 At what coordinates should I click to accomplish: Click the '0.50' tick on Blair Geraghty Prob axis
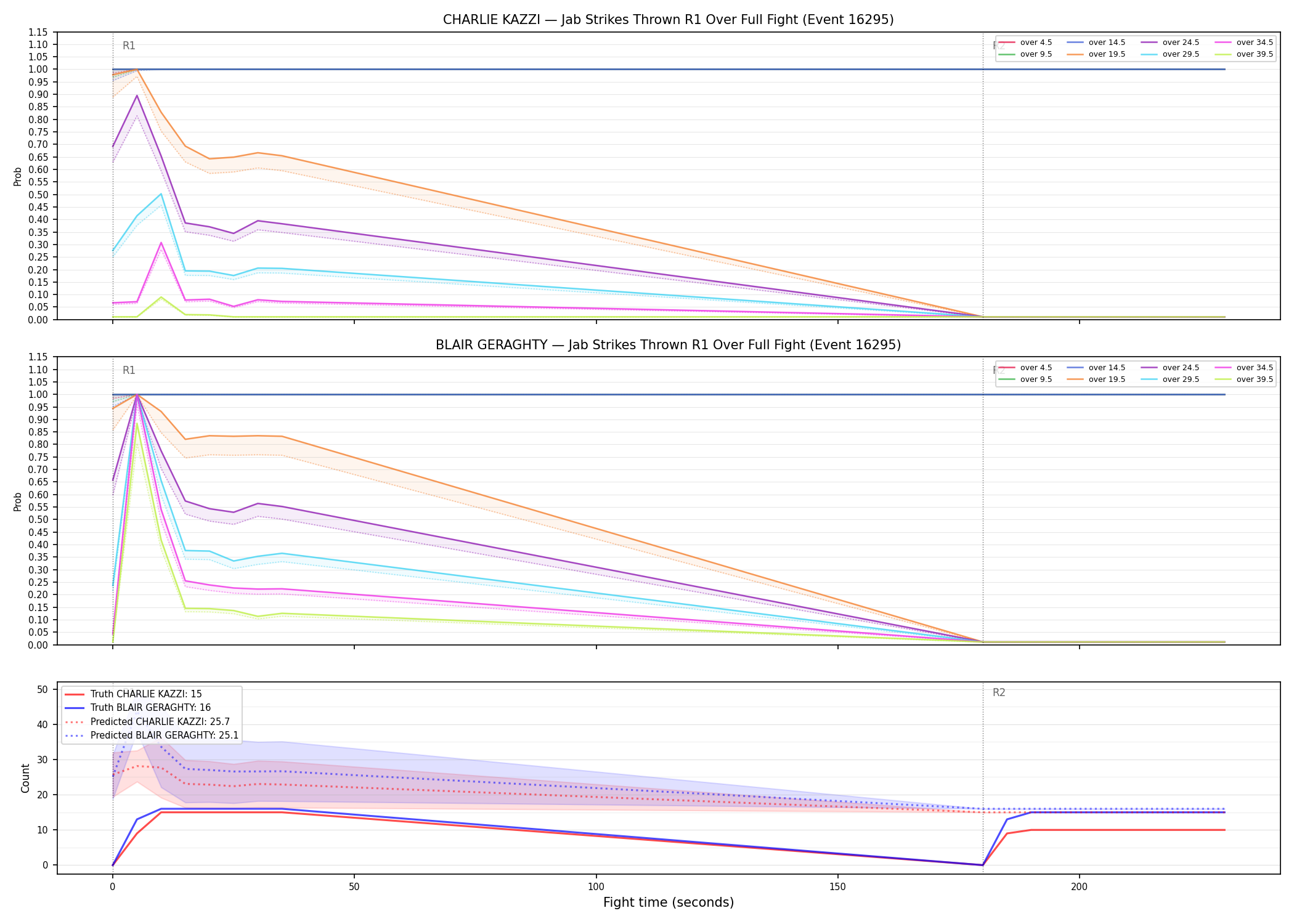point(38,519)
